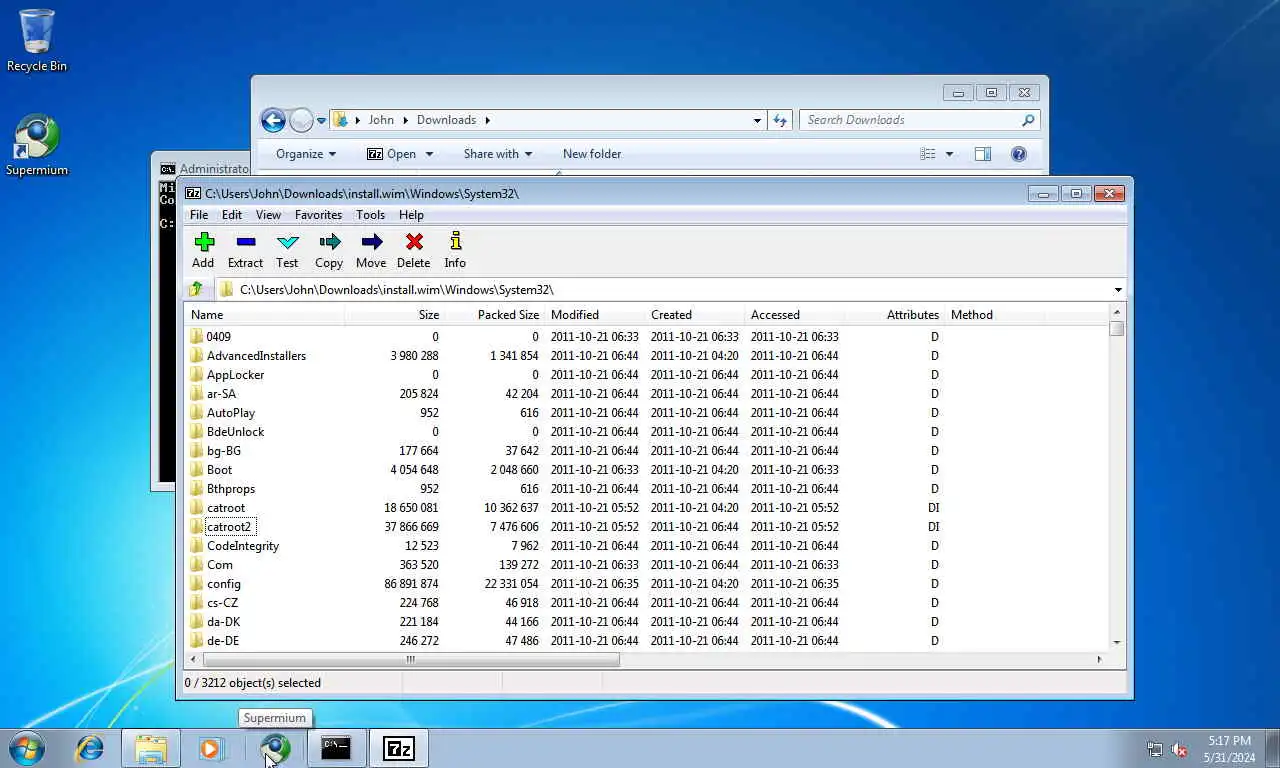Launch Internet Explorer from the taskbar
The image size is (1280, 768).
coord(90,748)
